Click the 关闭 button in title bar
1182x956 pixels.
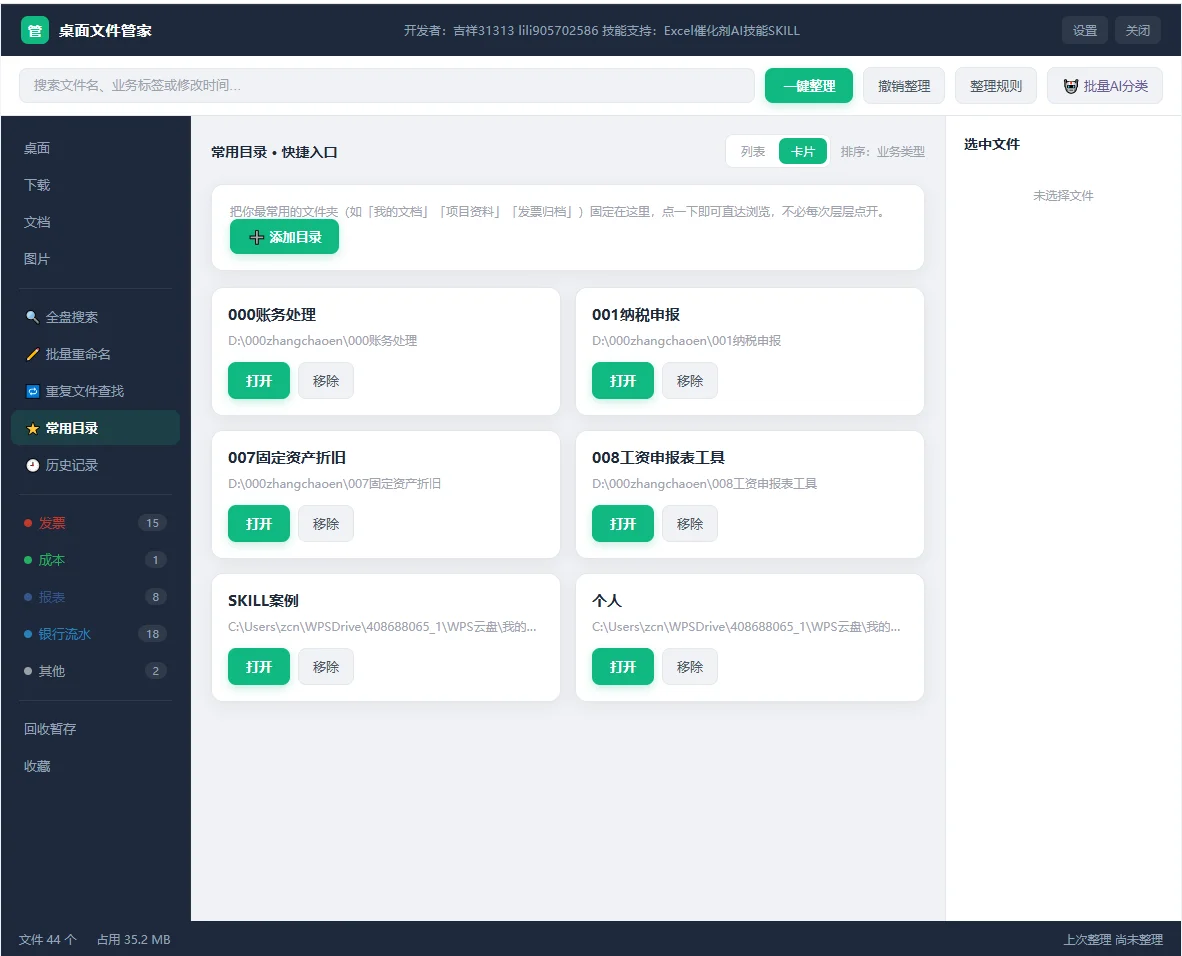1138,30
